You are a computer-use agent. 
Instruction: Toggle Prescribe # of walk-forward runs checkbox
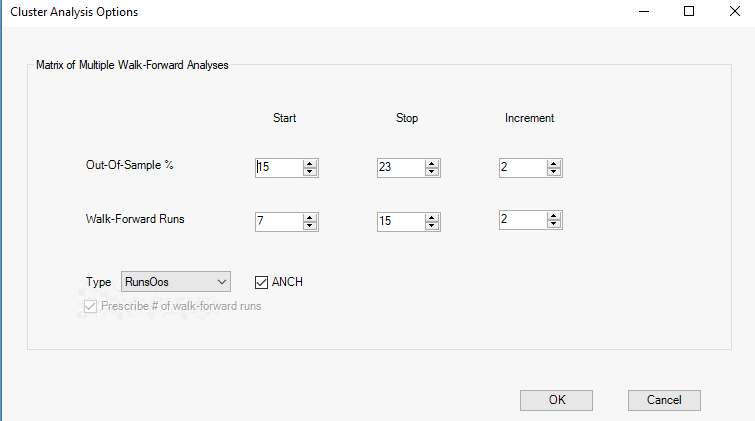[x=92, y=306]
